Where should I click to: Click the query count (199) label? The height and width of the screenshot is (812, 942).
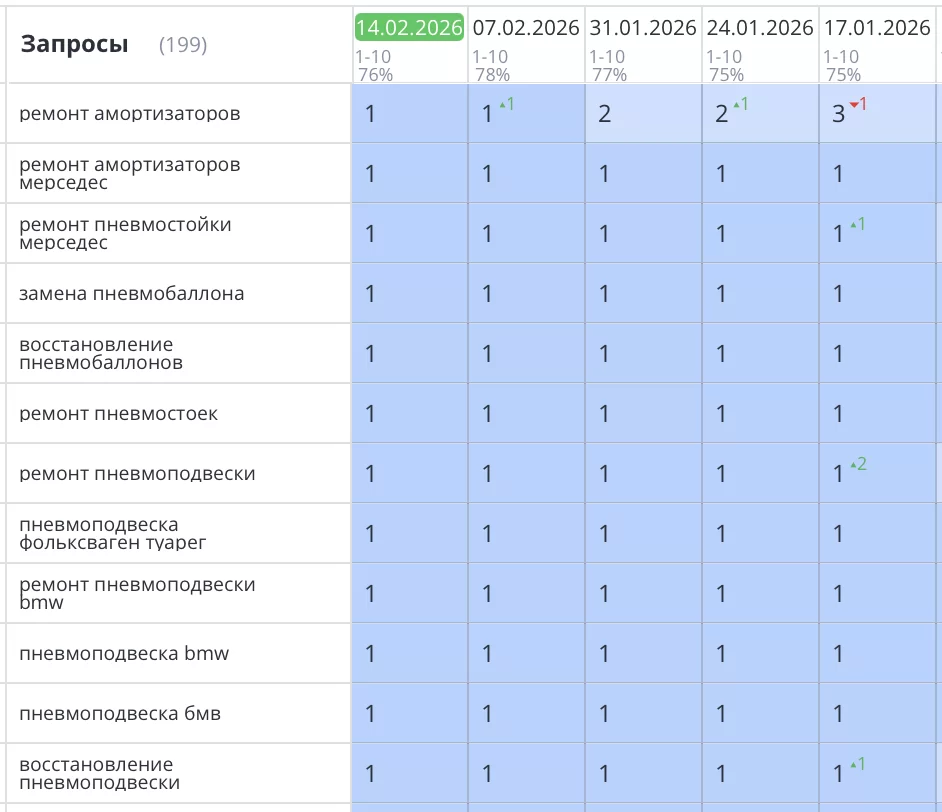[183, 45]
